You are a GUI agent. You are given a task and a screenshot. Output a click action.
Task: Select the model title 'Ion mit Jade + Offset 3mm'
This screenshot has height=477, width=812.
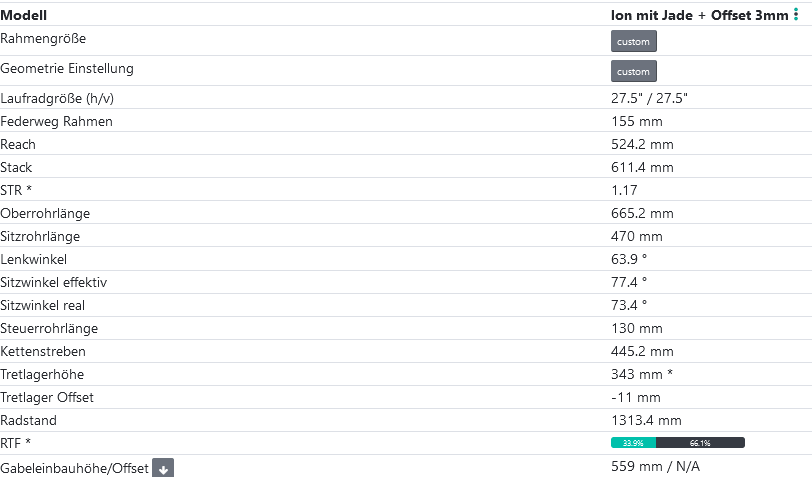pos(699,15)
